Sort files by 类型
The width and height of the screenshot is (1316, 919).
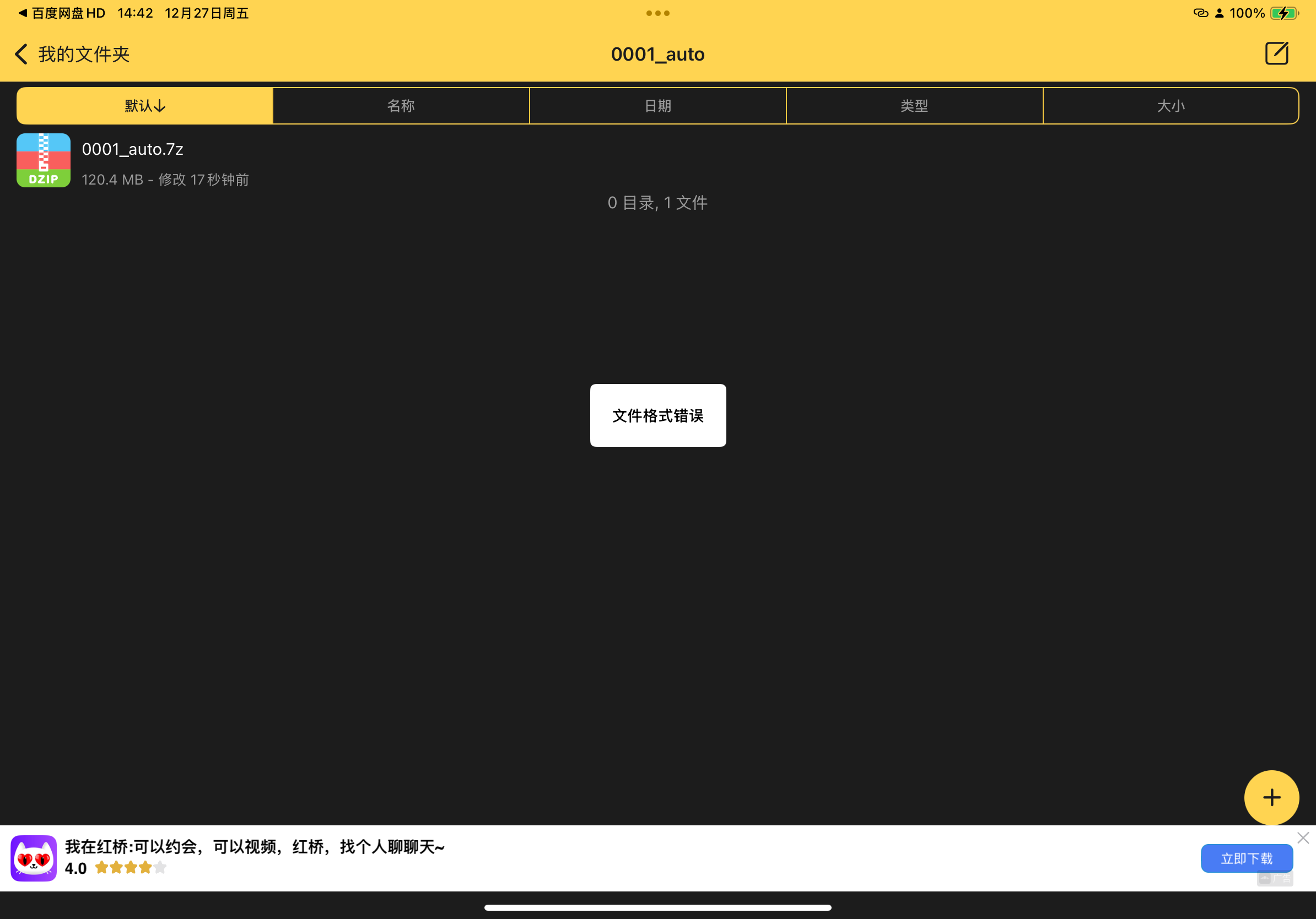[914, 105]
